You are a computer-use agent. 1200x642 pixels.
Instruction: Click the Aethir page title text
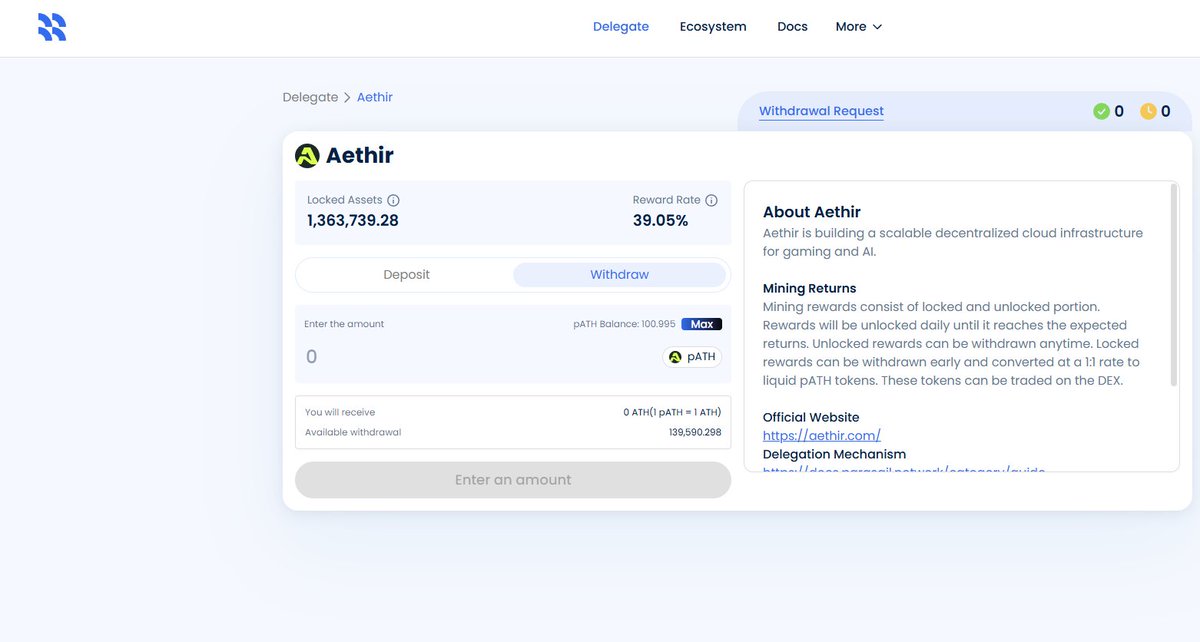click(360, 156)
